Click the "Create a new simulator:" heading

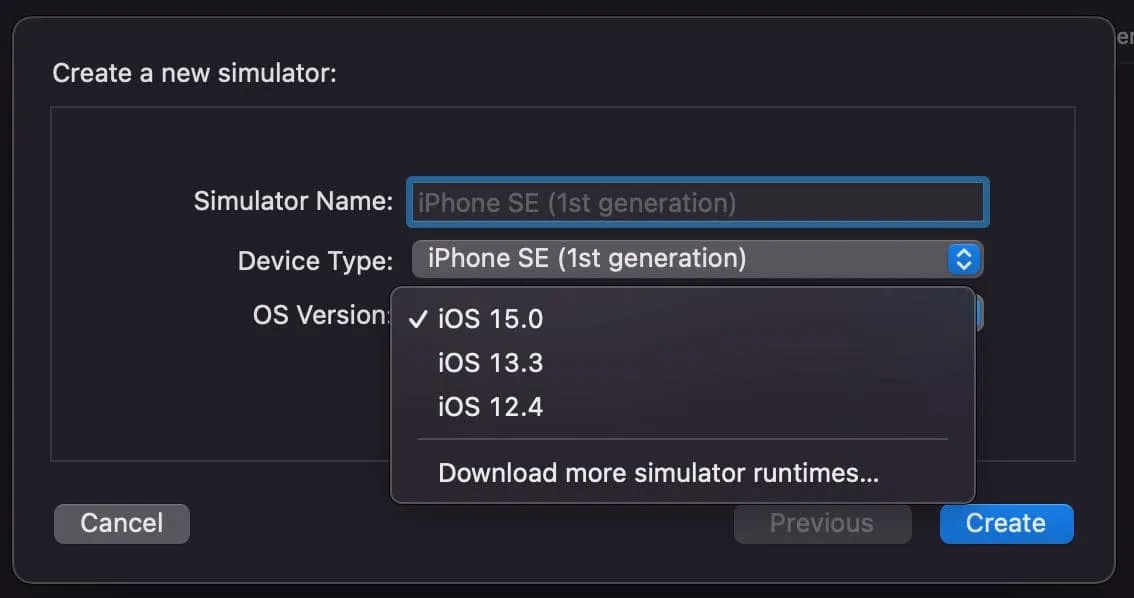pos(194,73)
